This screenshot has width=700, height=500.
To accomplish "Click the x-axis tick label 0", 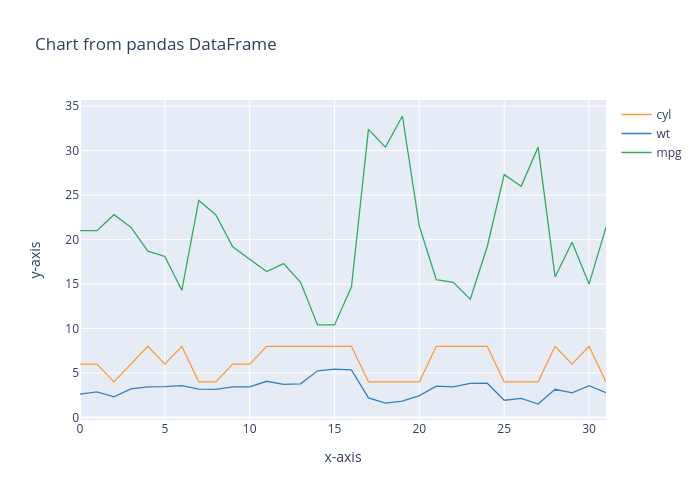I will tap(81, 429).
